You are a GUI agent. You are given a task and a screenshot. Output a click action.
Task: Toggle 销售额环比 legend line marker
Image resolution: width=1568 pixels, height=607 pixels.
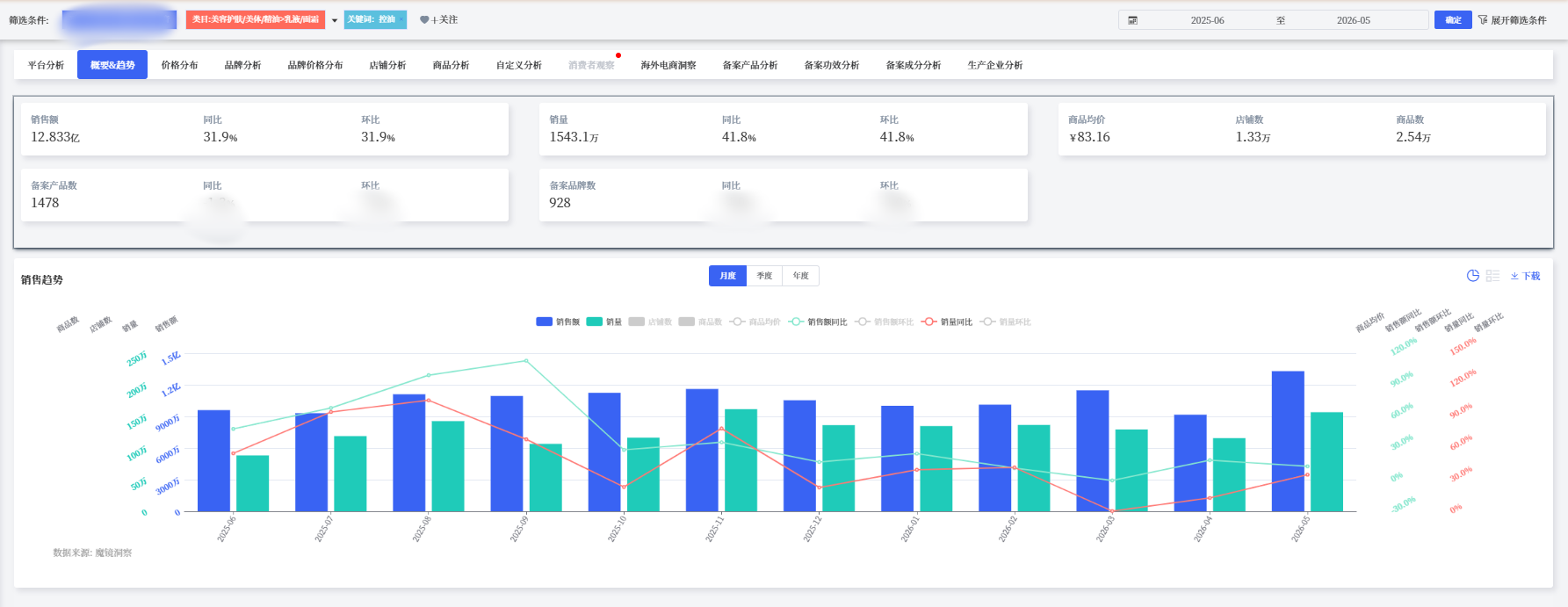863,322
